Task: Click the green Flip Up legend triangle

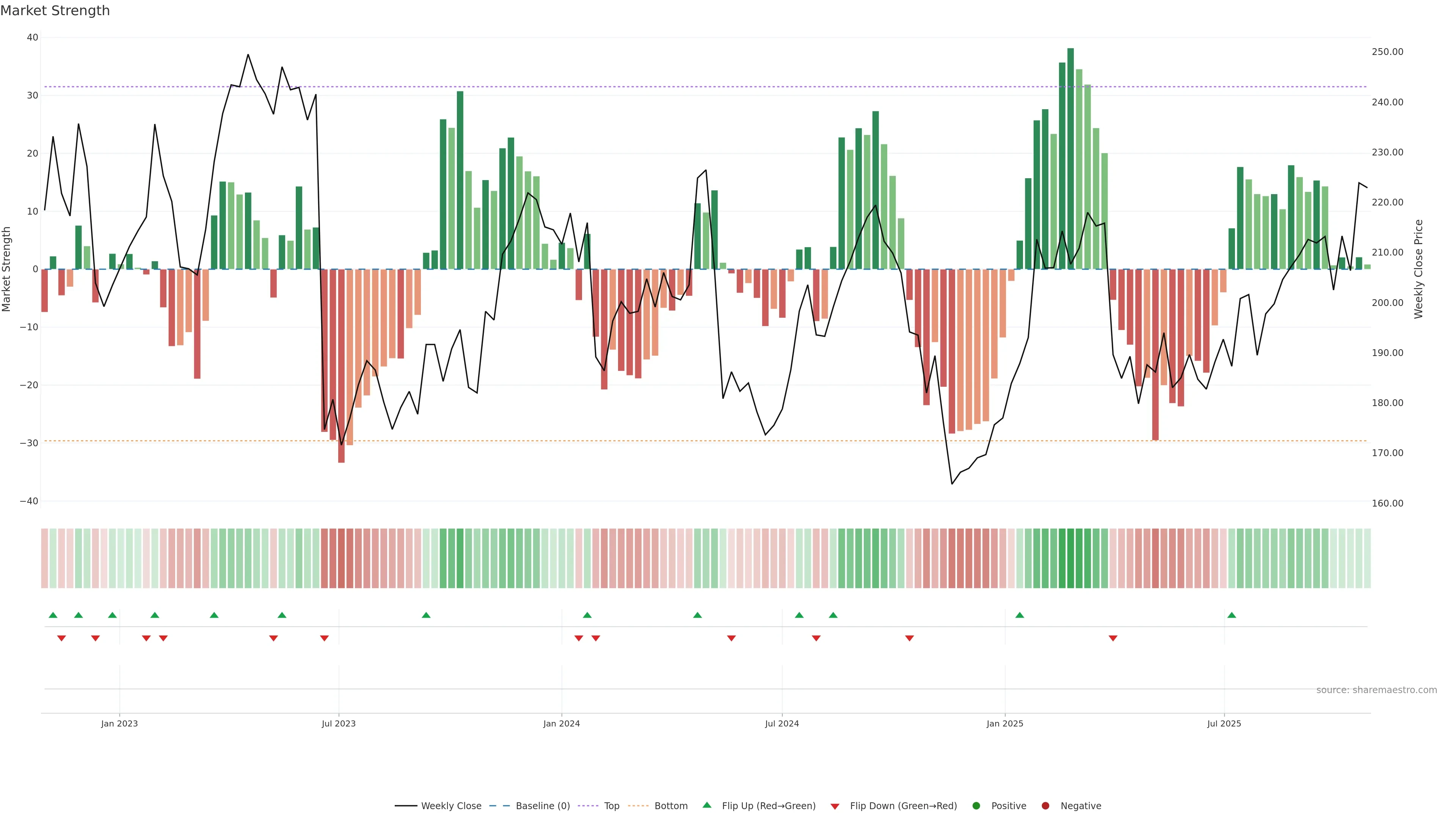Action: click(x=706, y=805)
